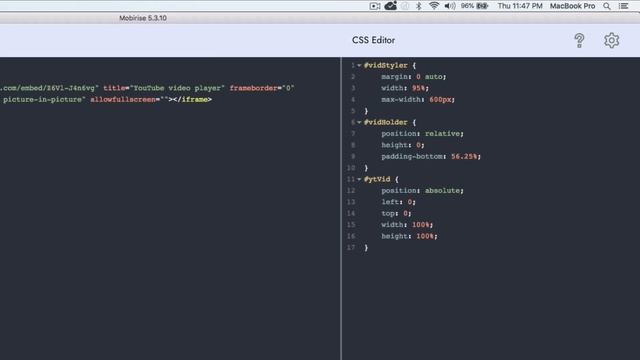Click the allowfullscreen attribute in HTML
The height and width of the screenshot is (360, 640).
(129, 100)
